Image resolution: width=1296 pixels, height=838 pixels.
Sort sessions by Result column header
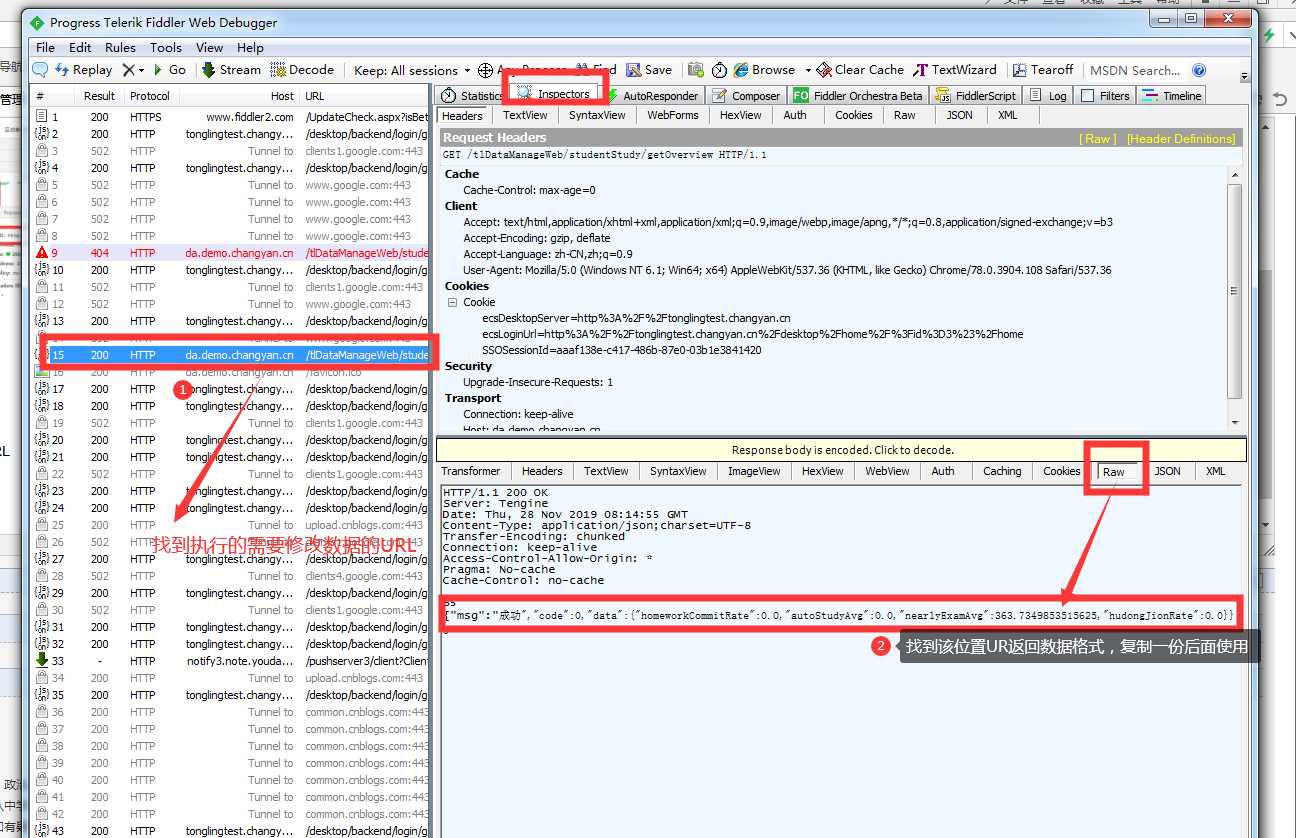[x=99, y=96]
